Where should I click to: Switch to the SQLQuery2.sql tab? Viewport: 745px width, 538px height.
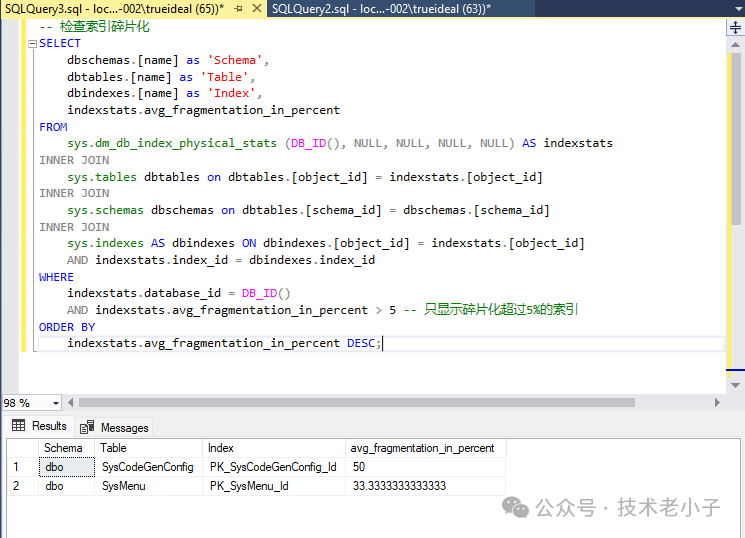coord(381,9)
